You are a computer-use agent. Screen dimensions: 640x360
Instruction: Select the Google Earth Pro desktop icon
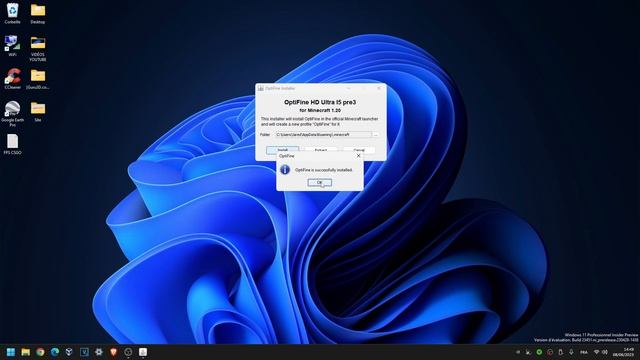tap(13, 114)
